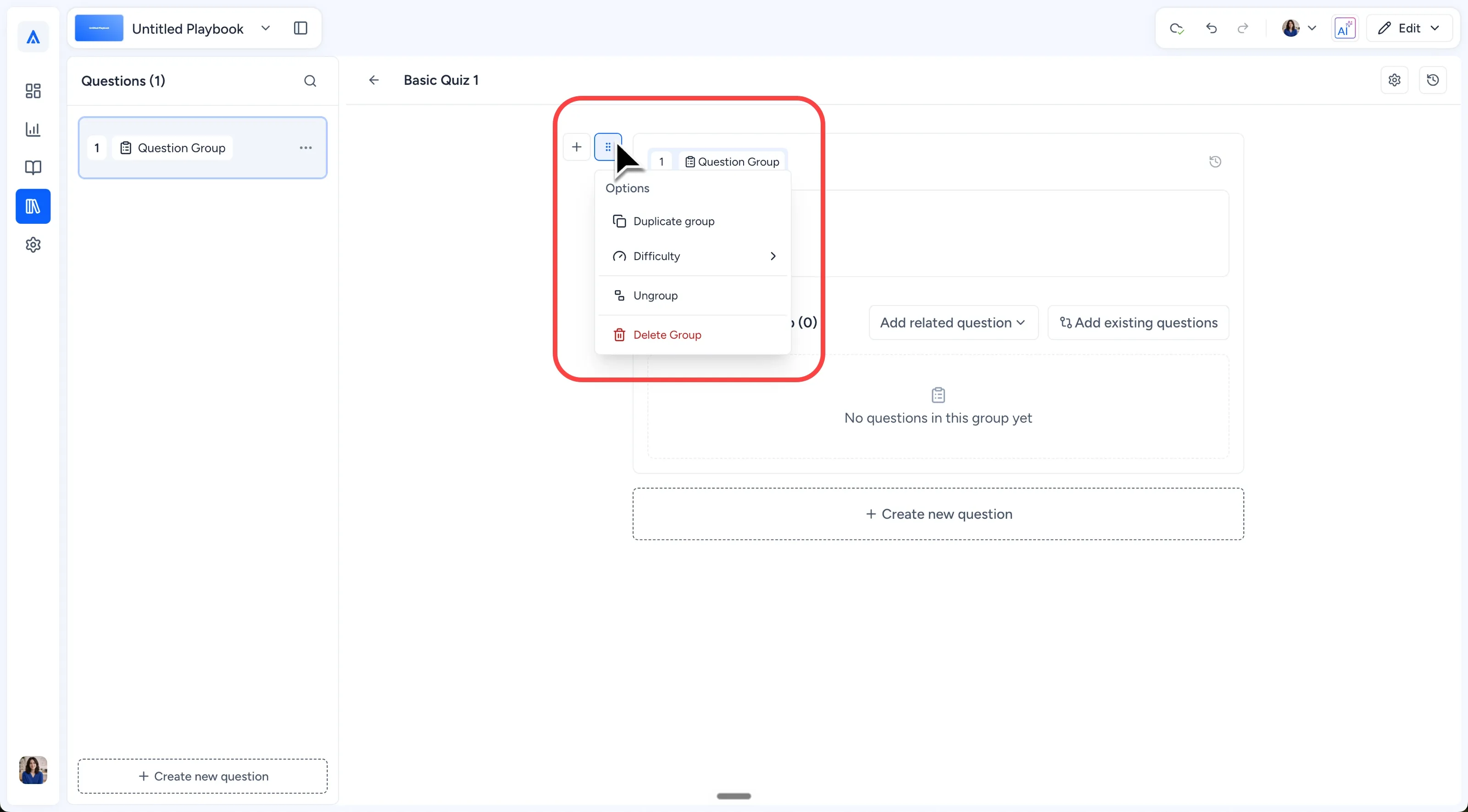
Task: Open the quiz version history icon in the top right
Action: (x=1433, y=80)
